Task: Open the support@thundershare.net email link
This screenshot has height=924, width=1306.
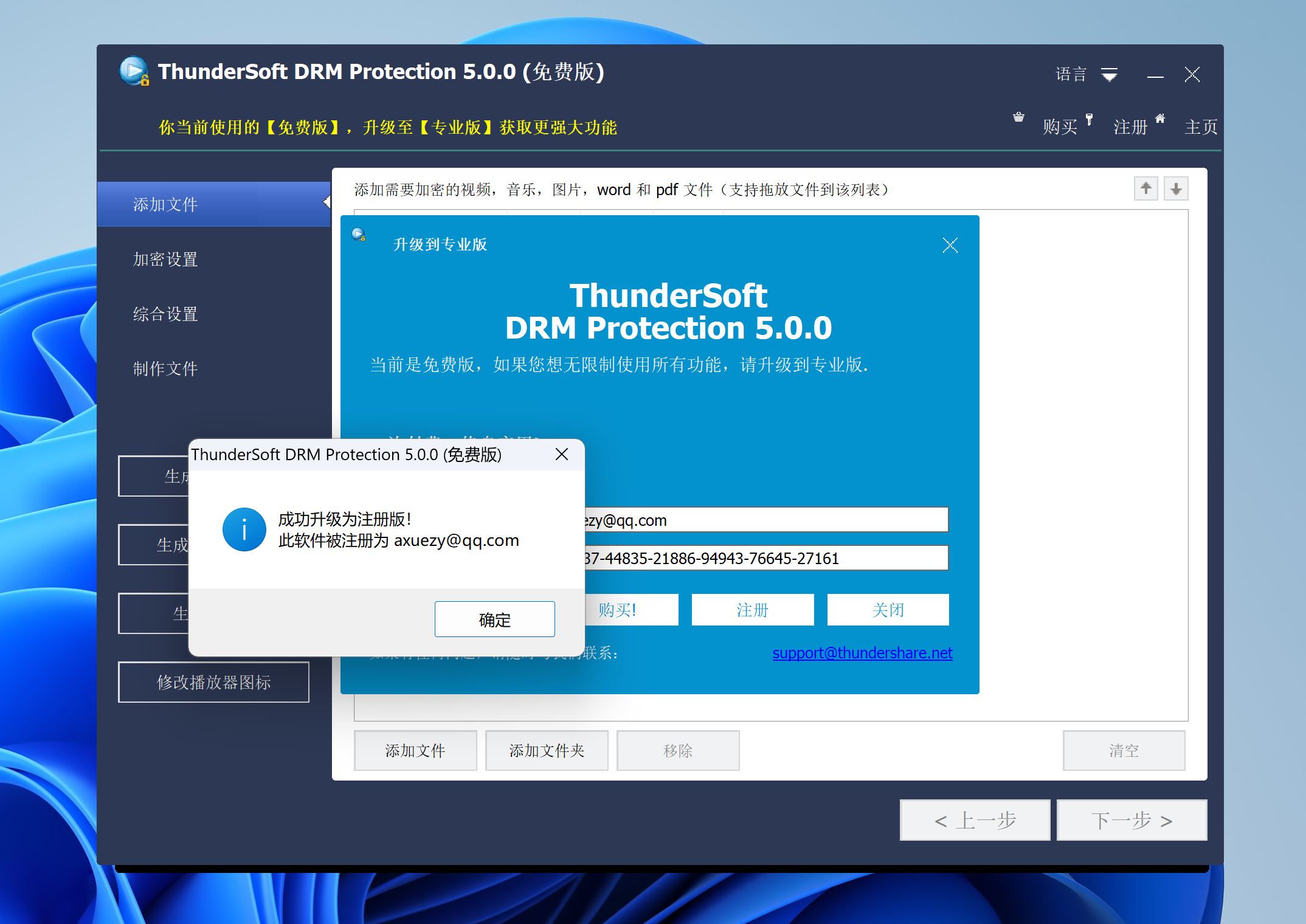Action: (x=862, y=653)
